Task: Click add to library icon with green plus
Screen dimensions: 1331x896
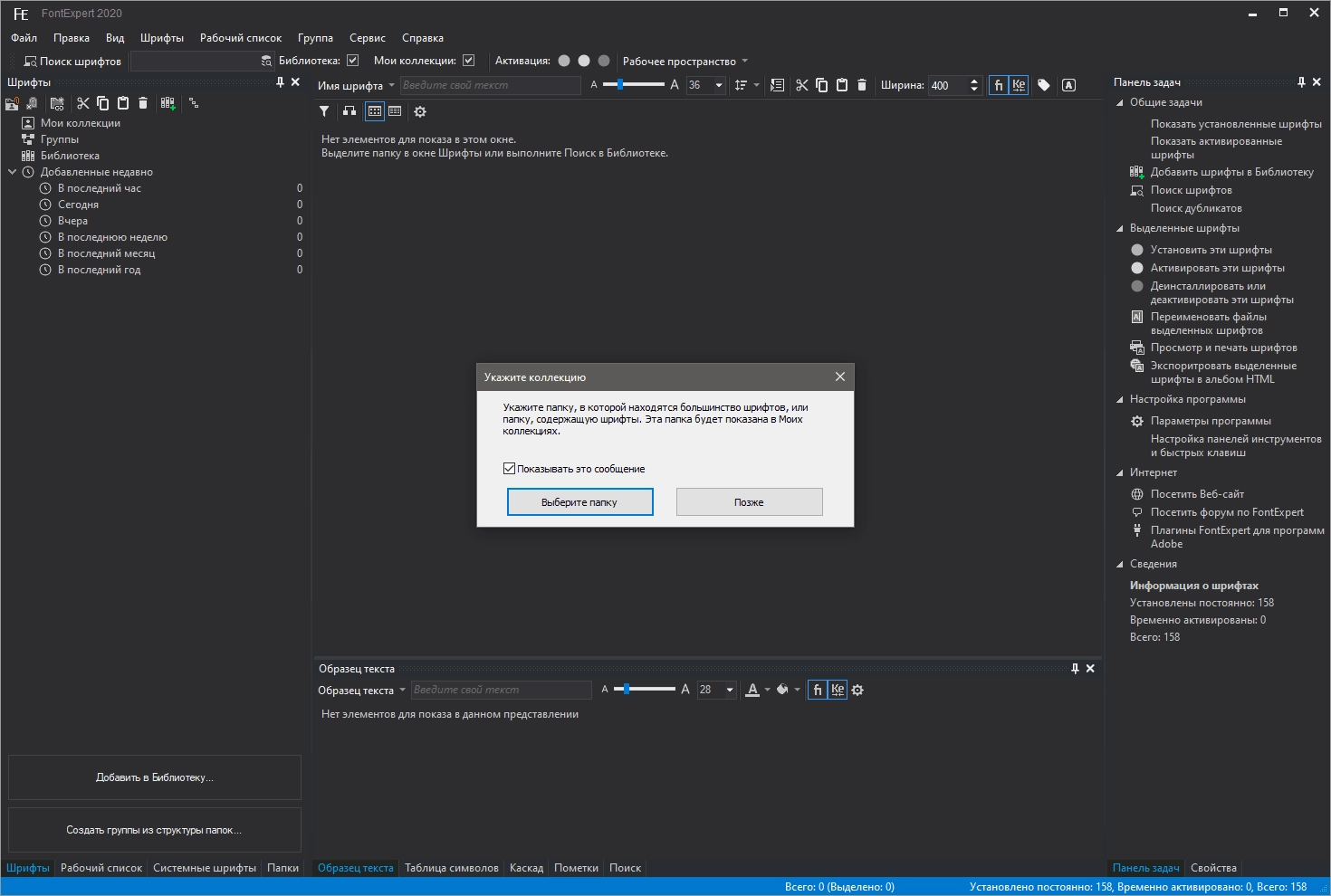Action: 168,103
